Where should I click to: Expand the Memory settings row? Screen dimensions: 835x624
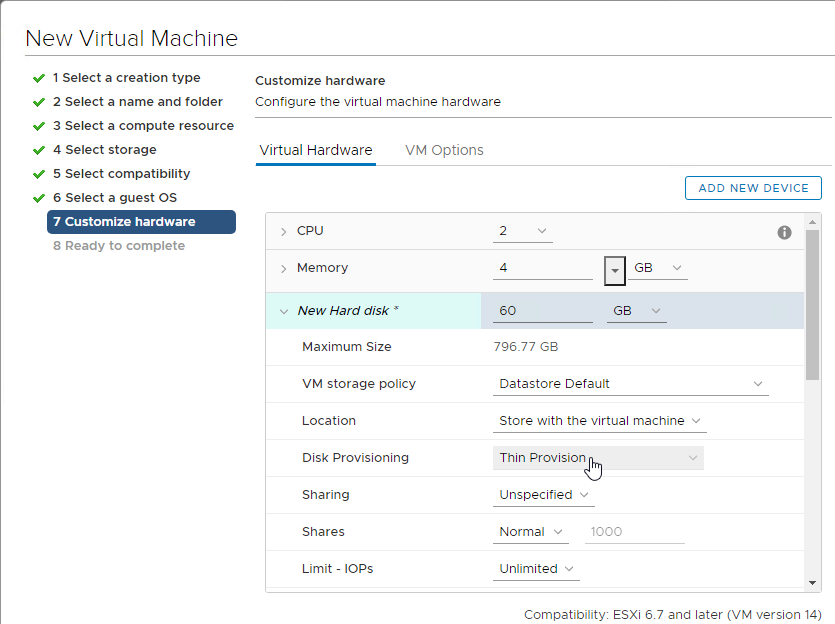tap(283, 268)
